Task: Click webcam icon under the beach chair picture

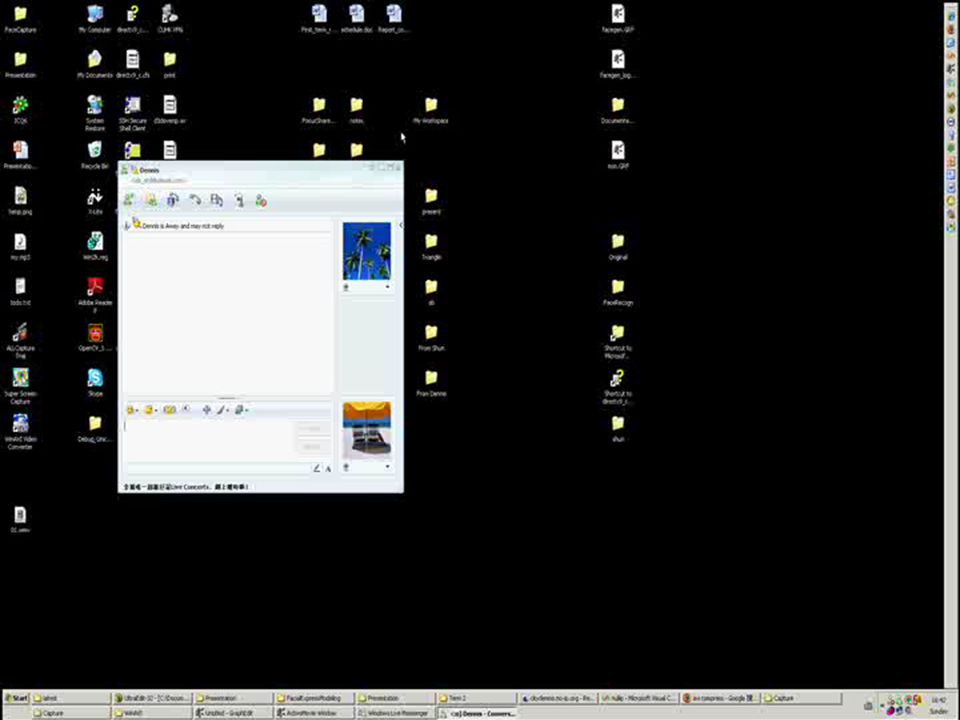Action: pos(347,467)
